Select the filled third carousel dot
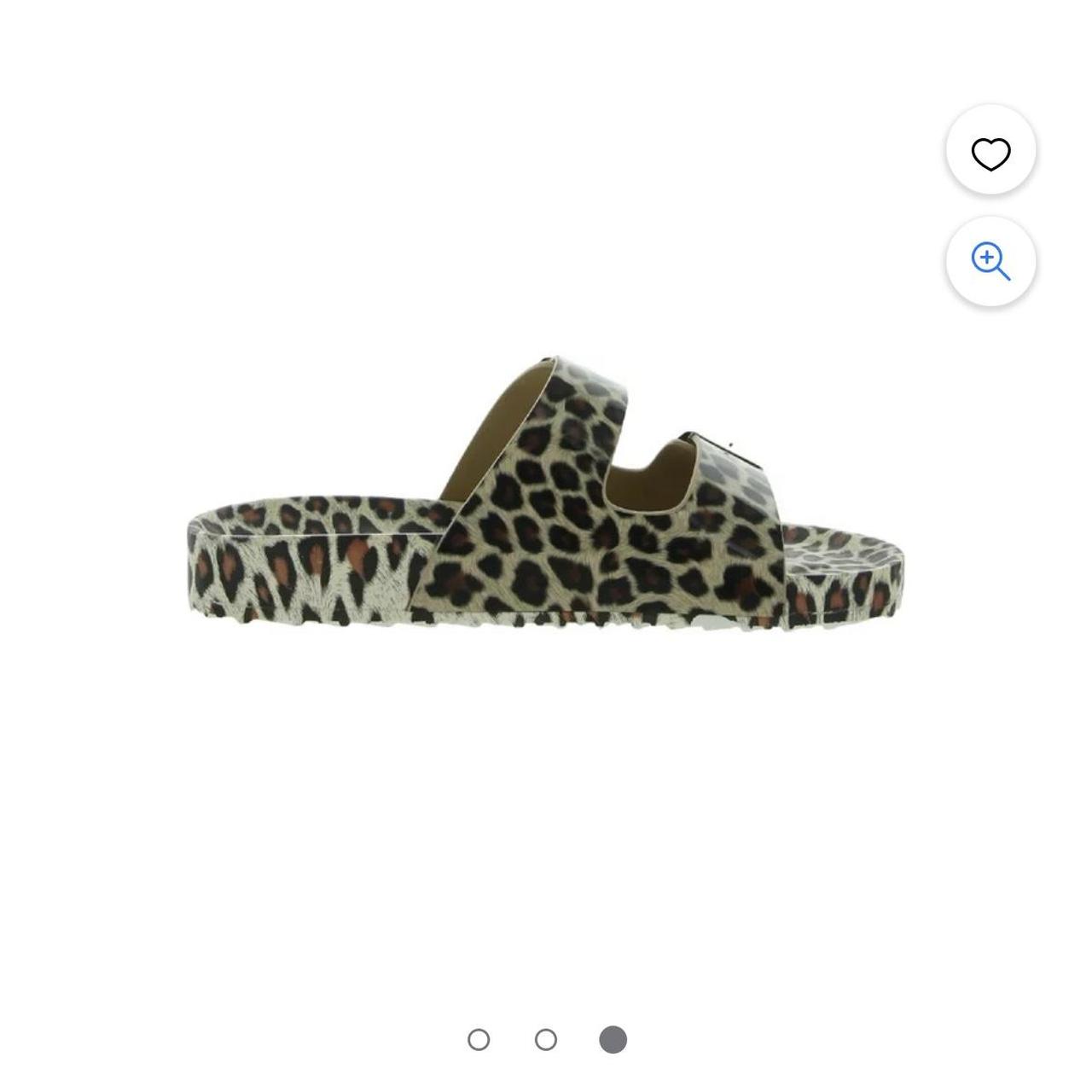The image size is (1092, 1092). [613, 1040]
